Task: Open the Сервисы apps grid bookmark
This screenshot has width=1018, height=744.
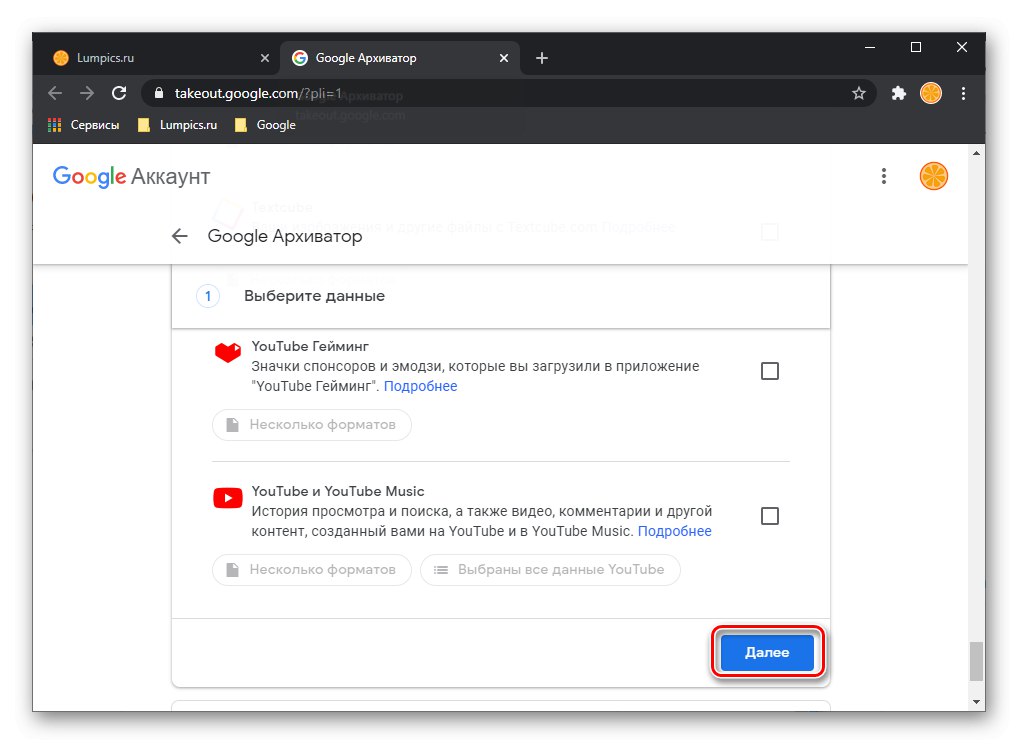Action: (x=84, y=125)
